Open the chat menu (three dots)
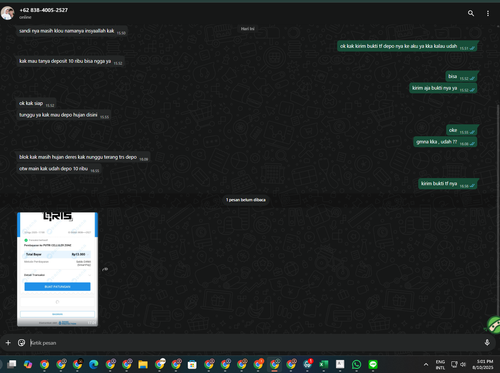 pyautogui.click(x=488, y=13)
